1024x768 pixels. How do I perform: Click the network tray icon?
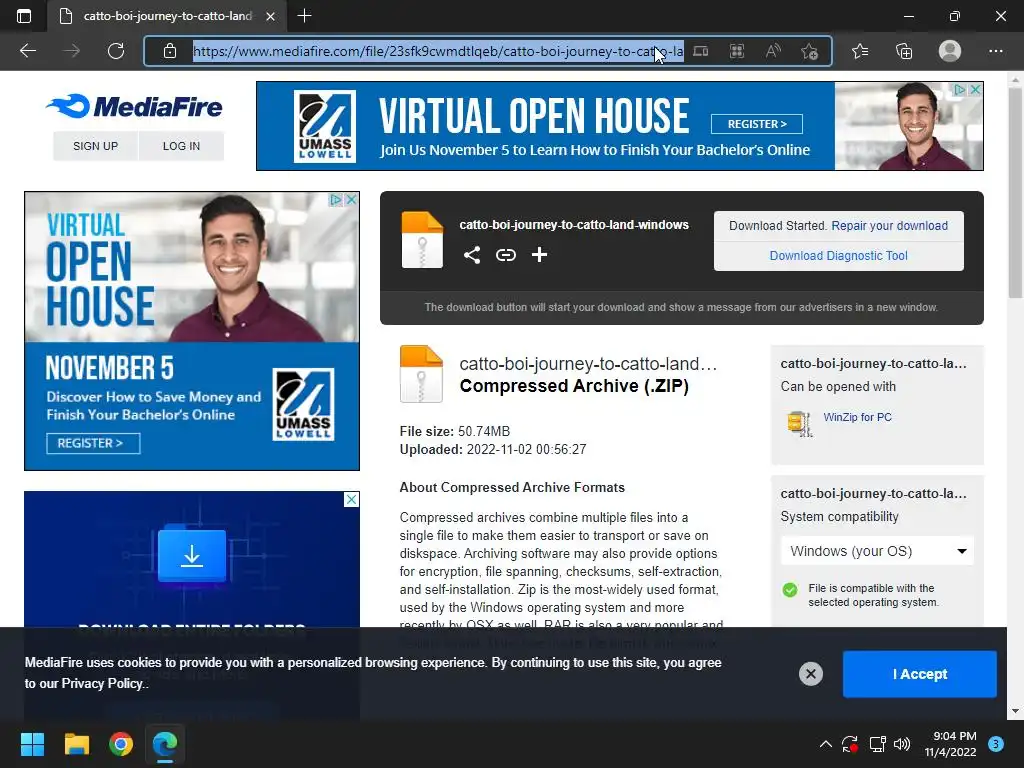[877, 744]
